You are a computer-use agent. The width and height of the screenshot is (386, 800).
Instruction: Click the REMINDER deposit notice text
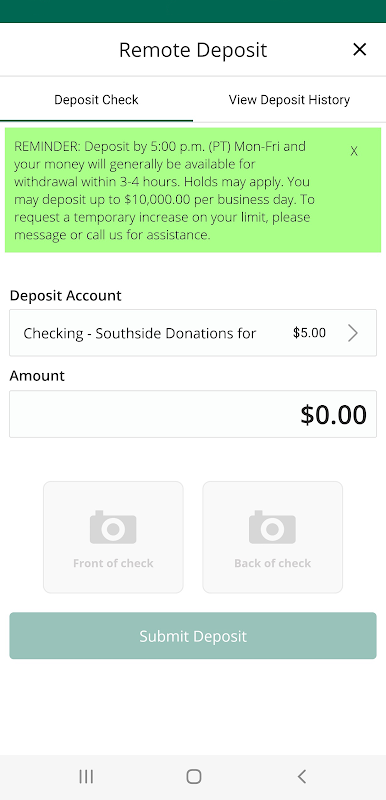[x=166, y=190]
